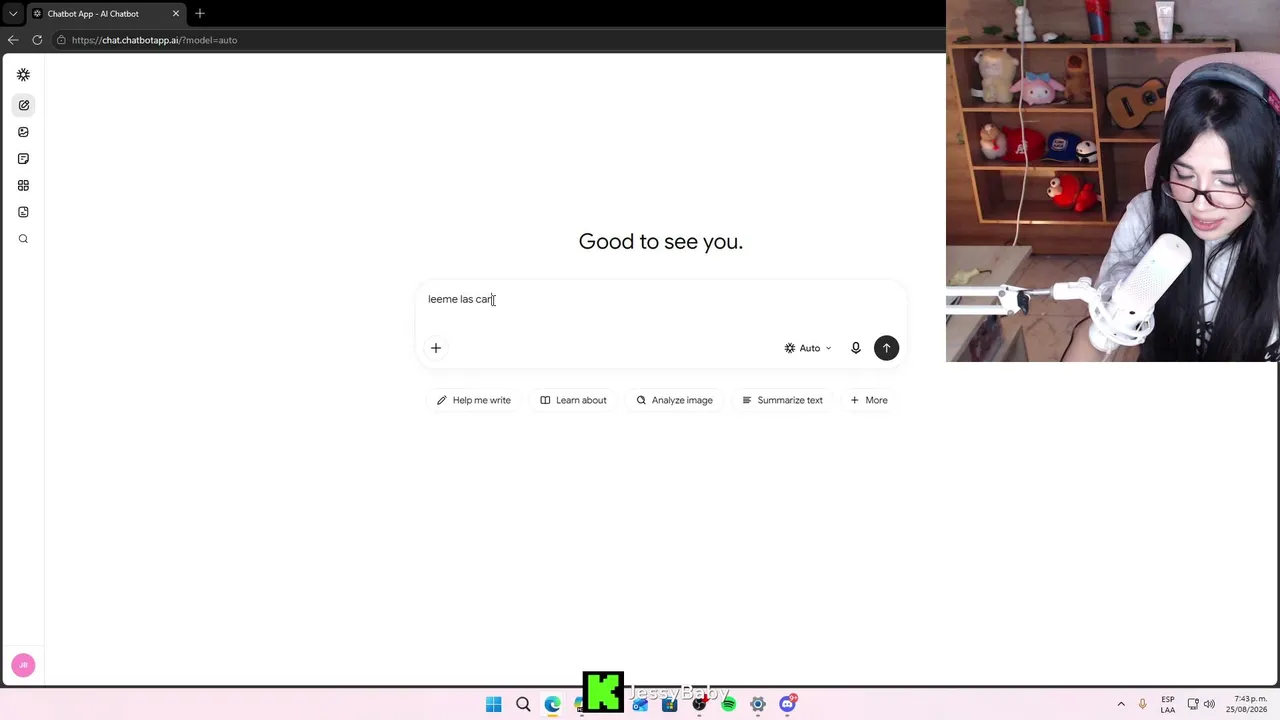Close the Chatbot App browser tab
This screenshot has height=720, width=1280.
[176, 14]
